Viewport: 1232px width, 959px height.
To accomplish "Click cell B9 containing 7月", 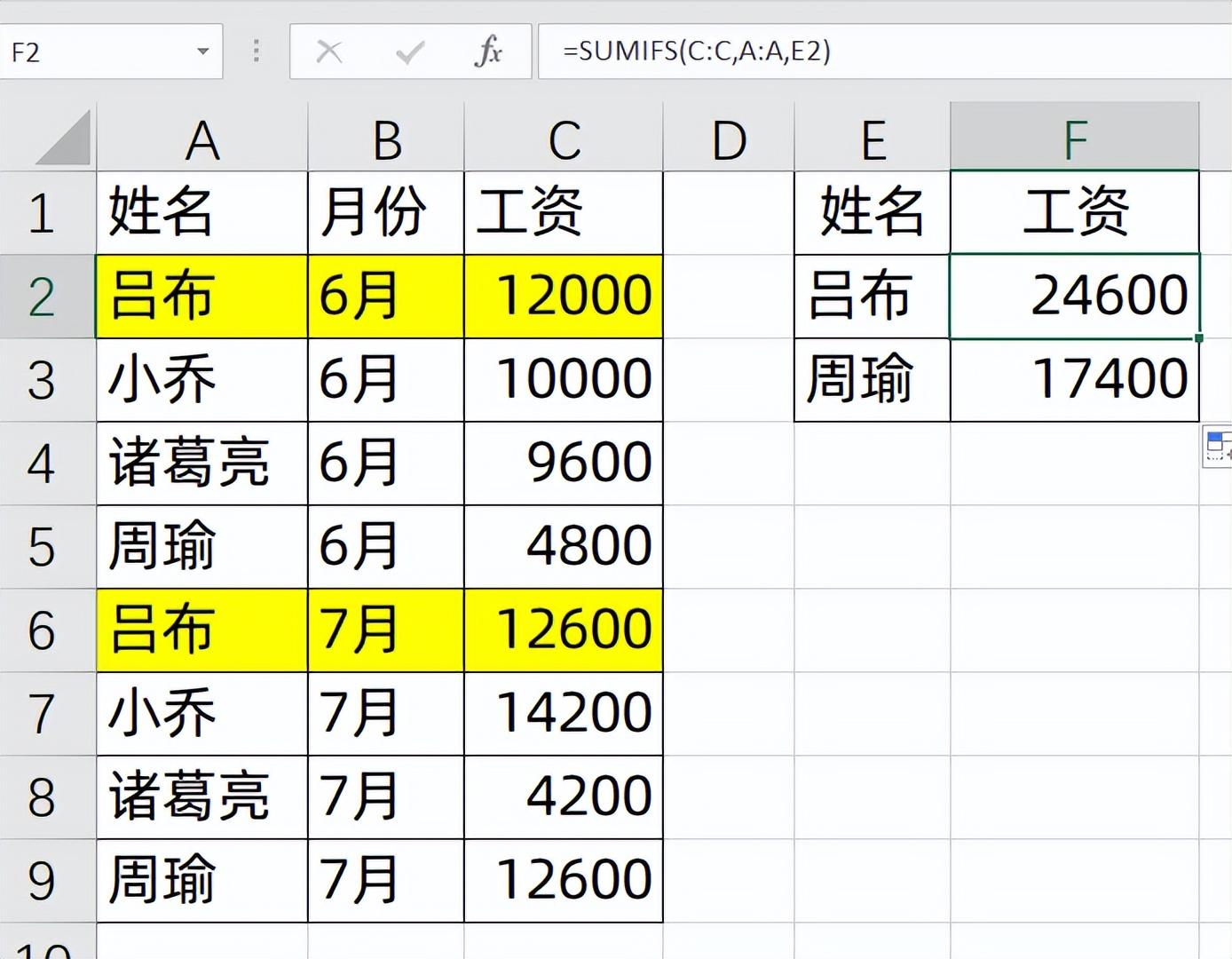I will coord(386,881).
